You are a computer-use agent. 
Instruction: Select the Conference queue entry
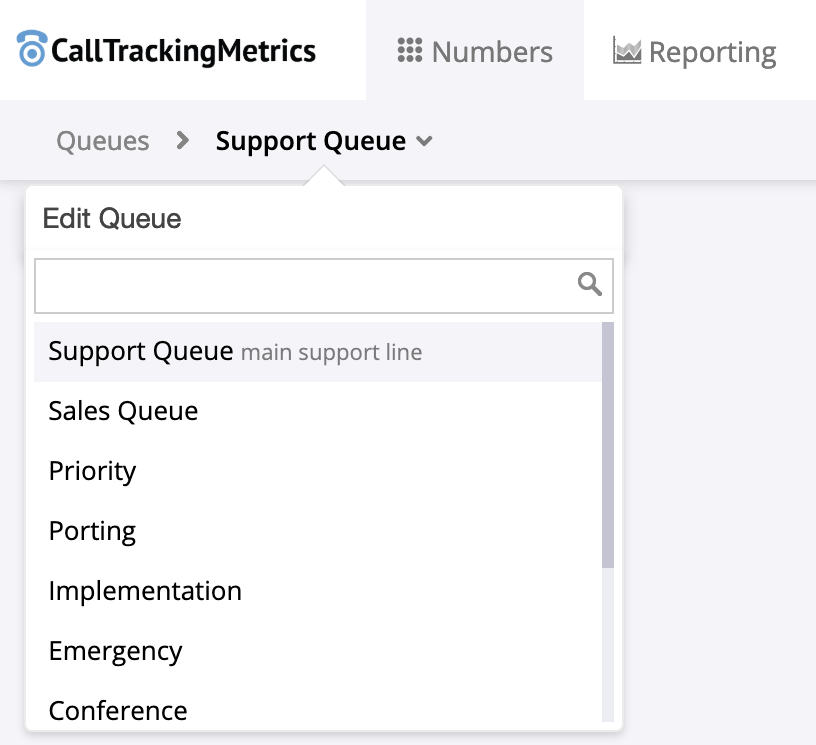click(x=118, y=710)
